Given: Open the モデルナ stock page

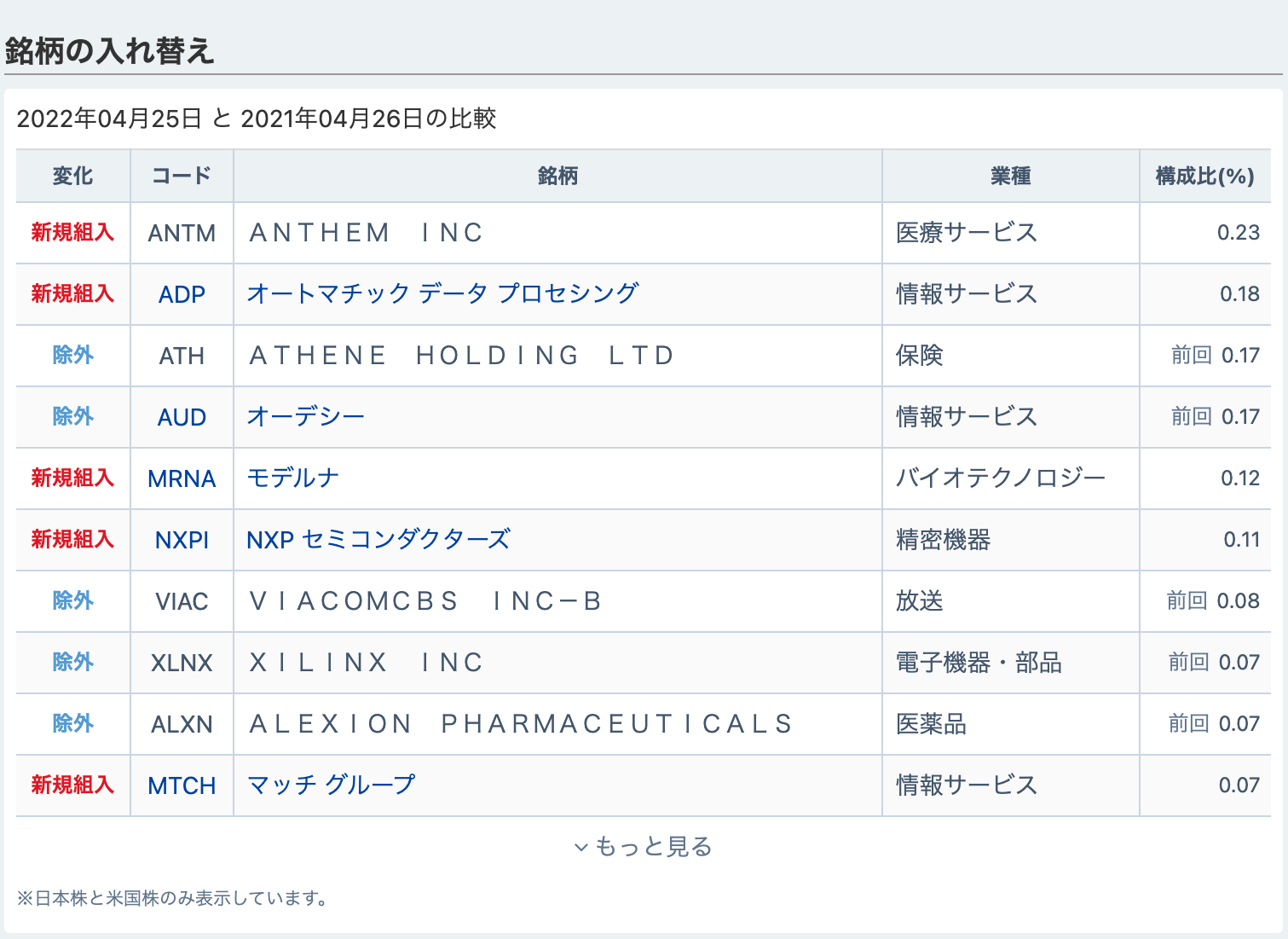Looking at the screenshot, I should coord(292,478).
